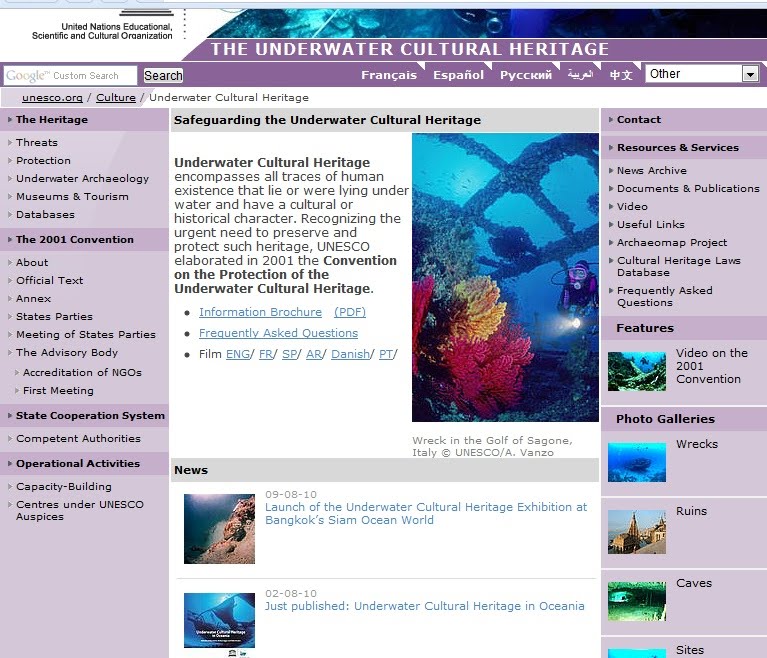Open the Information Brochure link
Screen dimensions: 767x658
pos(260,312)
